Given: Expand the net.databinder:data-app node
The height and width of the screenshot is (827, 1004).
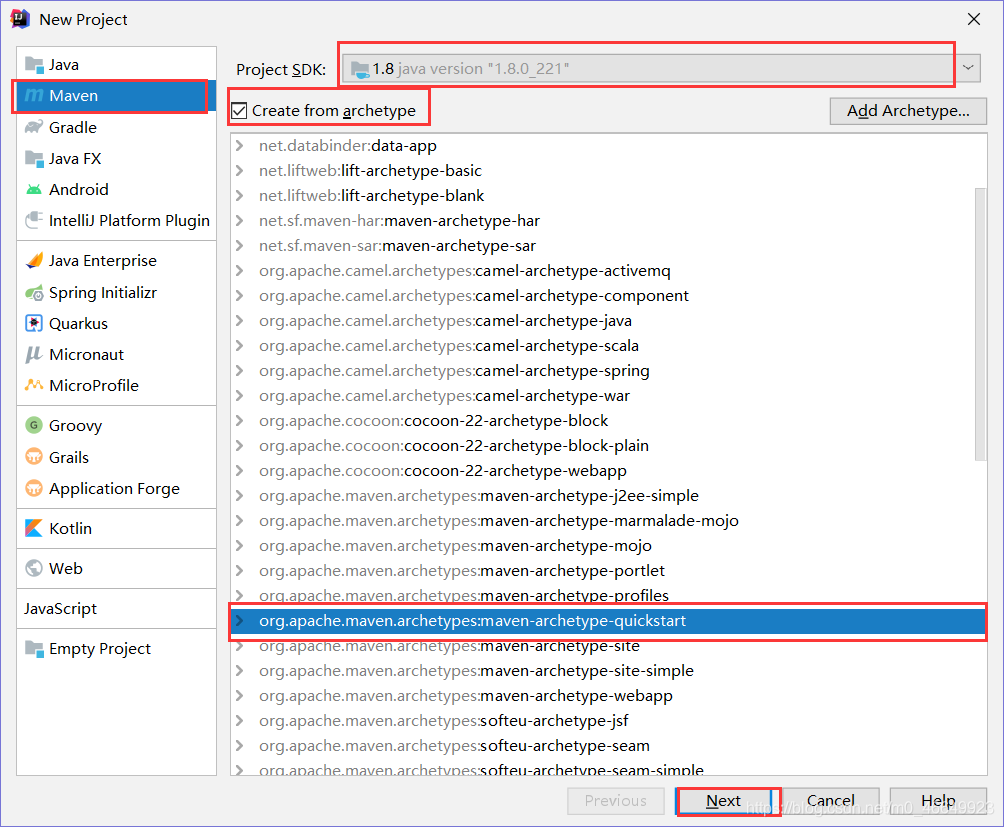Looking at the screenshot, I should 240,145.
